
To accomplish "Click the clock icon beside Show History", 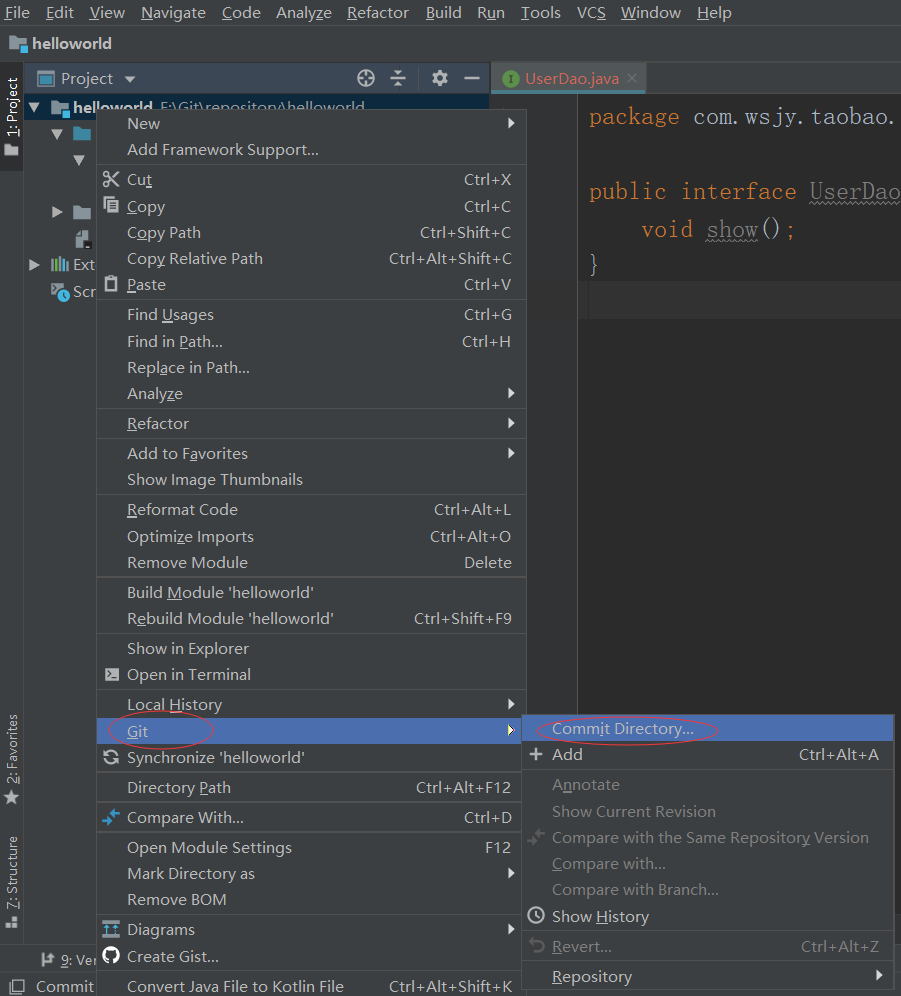I will coord(536,915).
